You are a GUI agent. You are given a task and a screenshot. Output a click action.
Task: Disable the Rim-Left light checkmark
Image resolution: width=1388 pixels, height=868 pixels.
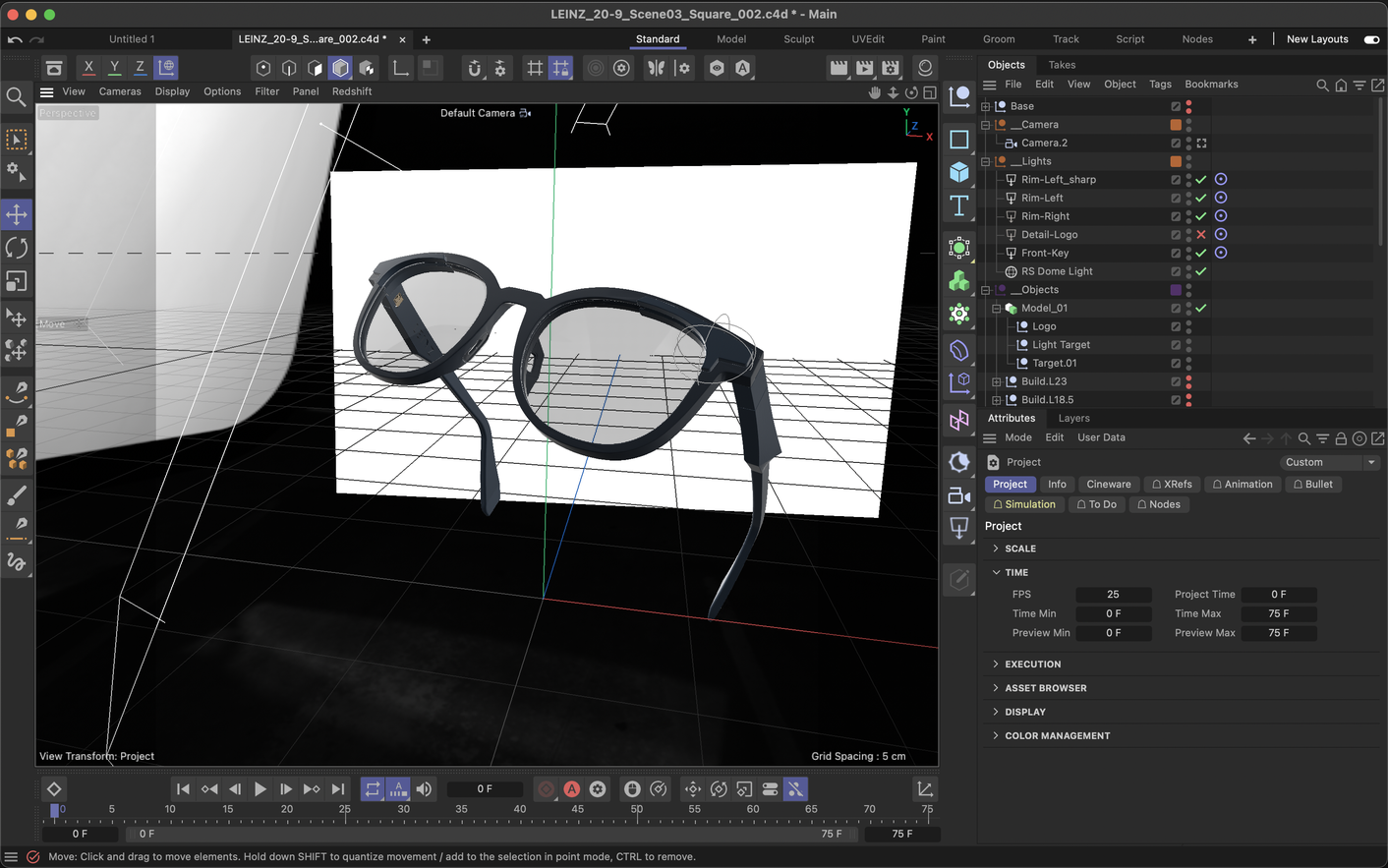pos(1200,198)
